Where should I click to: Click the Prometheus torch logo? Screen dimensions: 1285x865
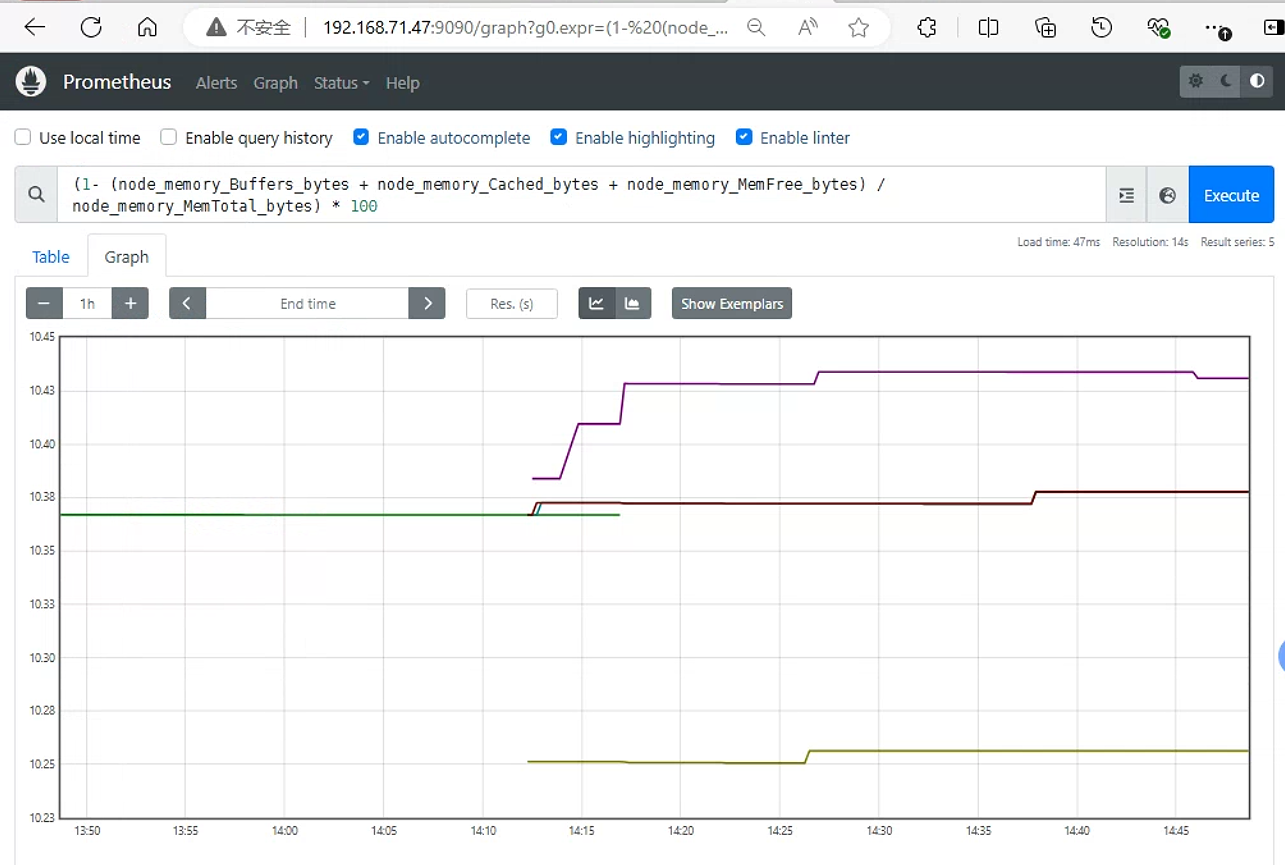[31, 82]
